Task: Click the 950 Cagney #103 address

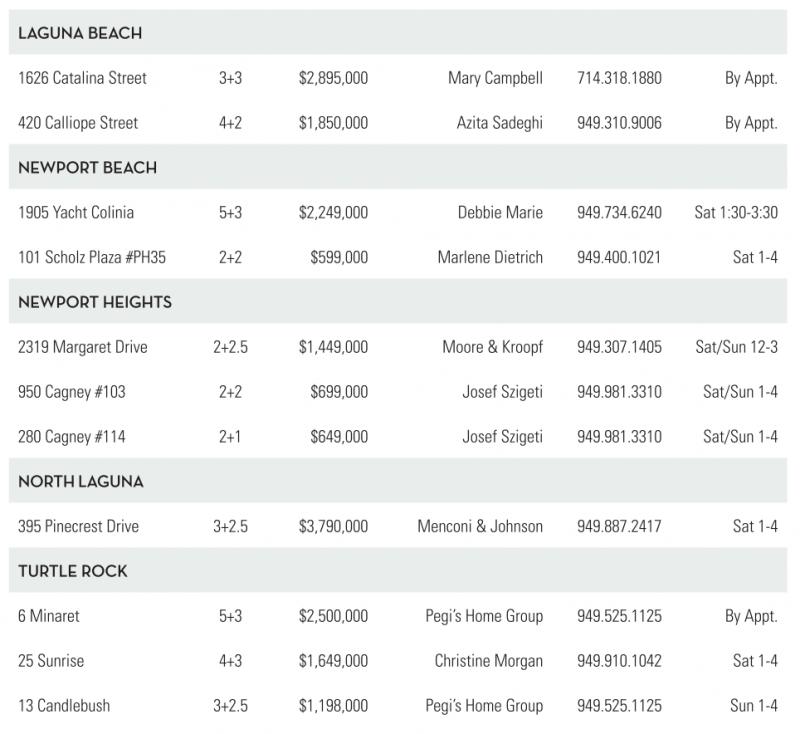Action: (72, 392)
